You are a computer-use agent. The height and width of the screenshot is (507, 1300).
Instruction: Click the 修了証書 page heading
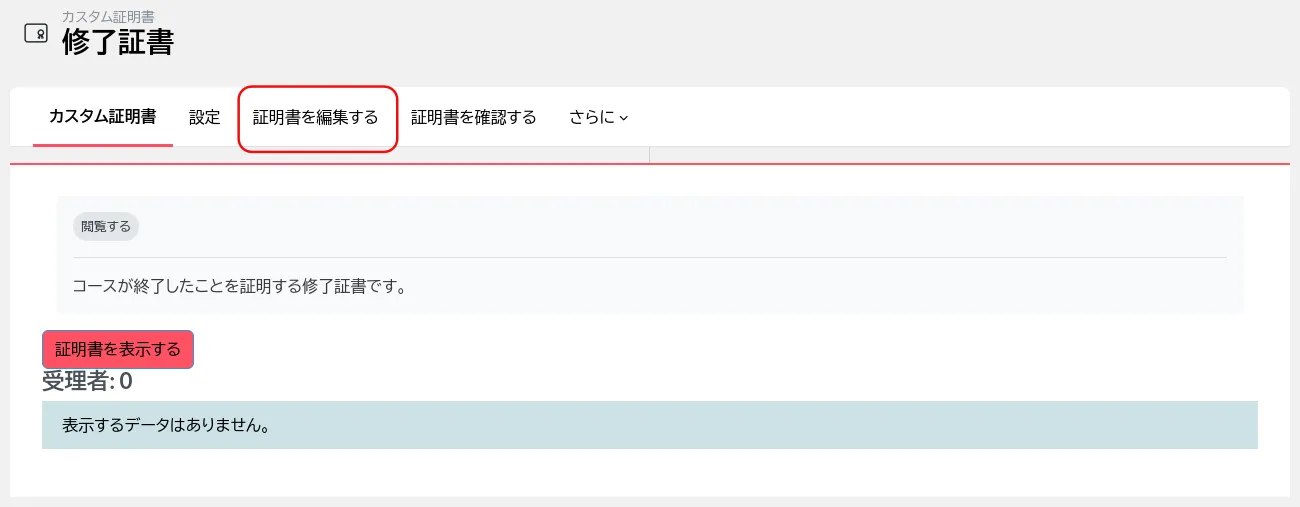(118, 42)
